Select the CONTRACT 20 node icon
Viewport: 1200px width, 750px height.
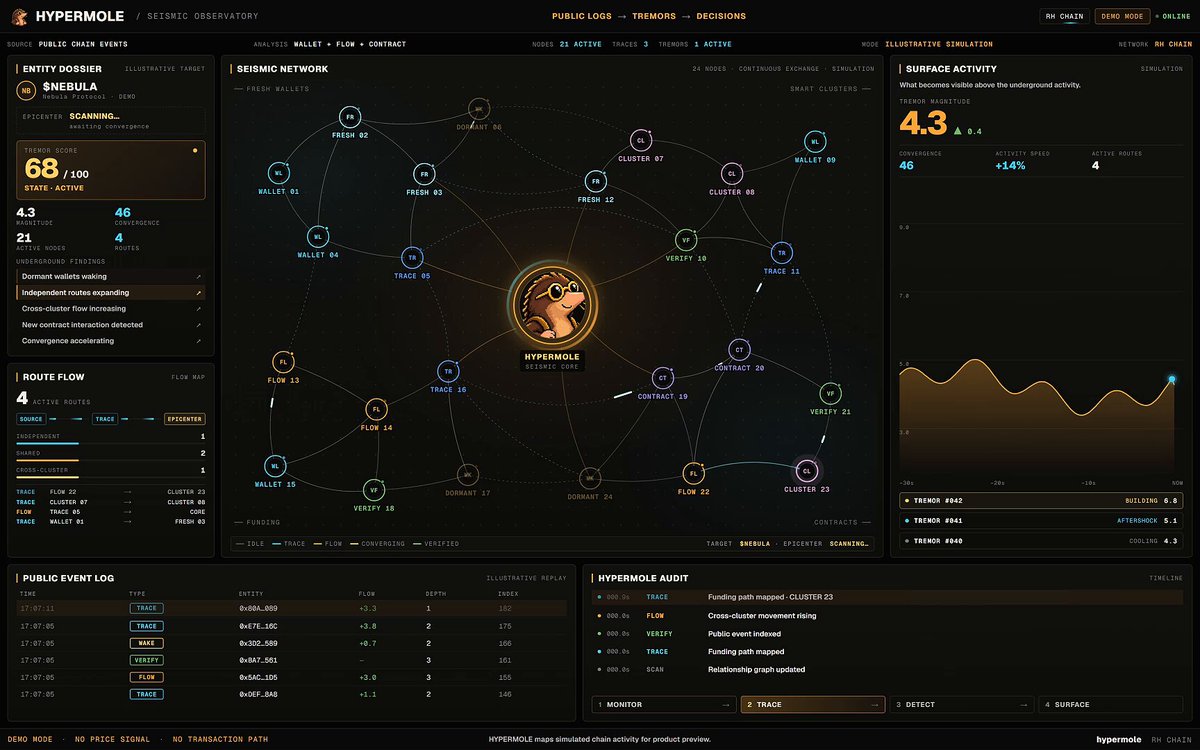pyautogui.click(x=739, y=349)
